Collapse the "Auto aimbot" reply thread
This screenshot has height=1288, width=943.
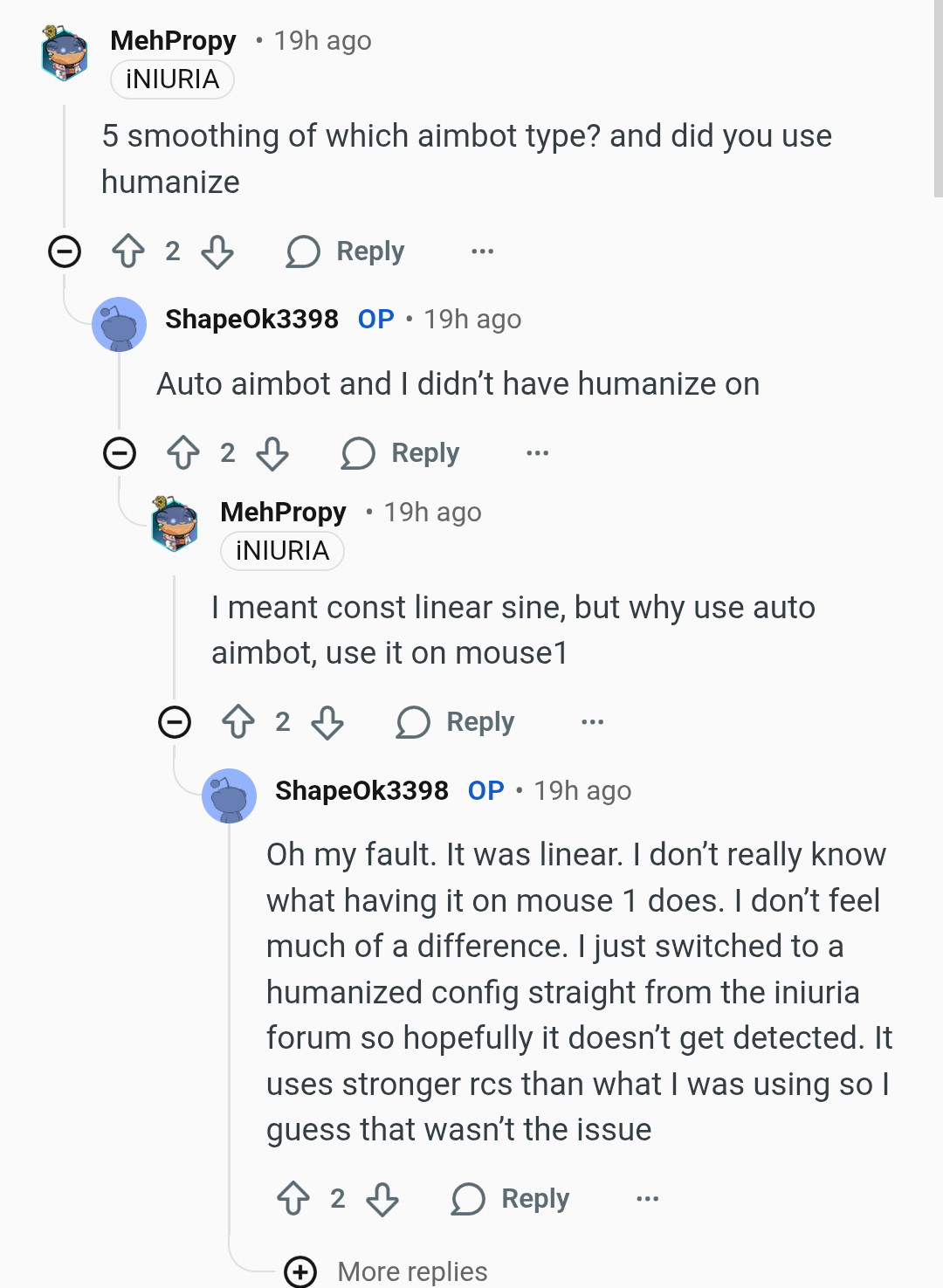(x=120, y=453)
